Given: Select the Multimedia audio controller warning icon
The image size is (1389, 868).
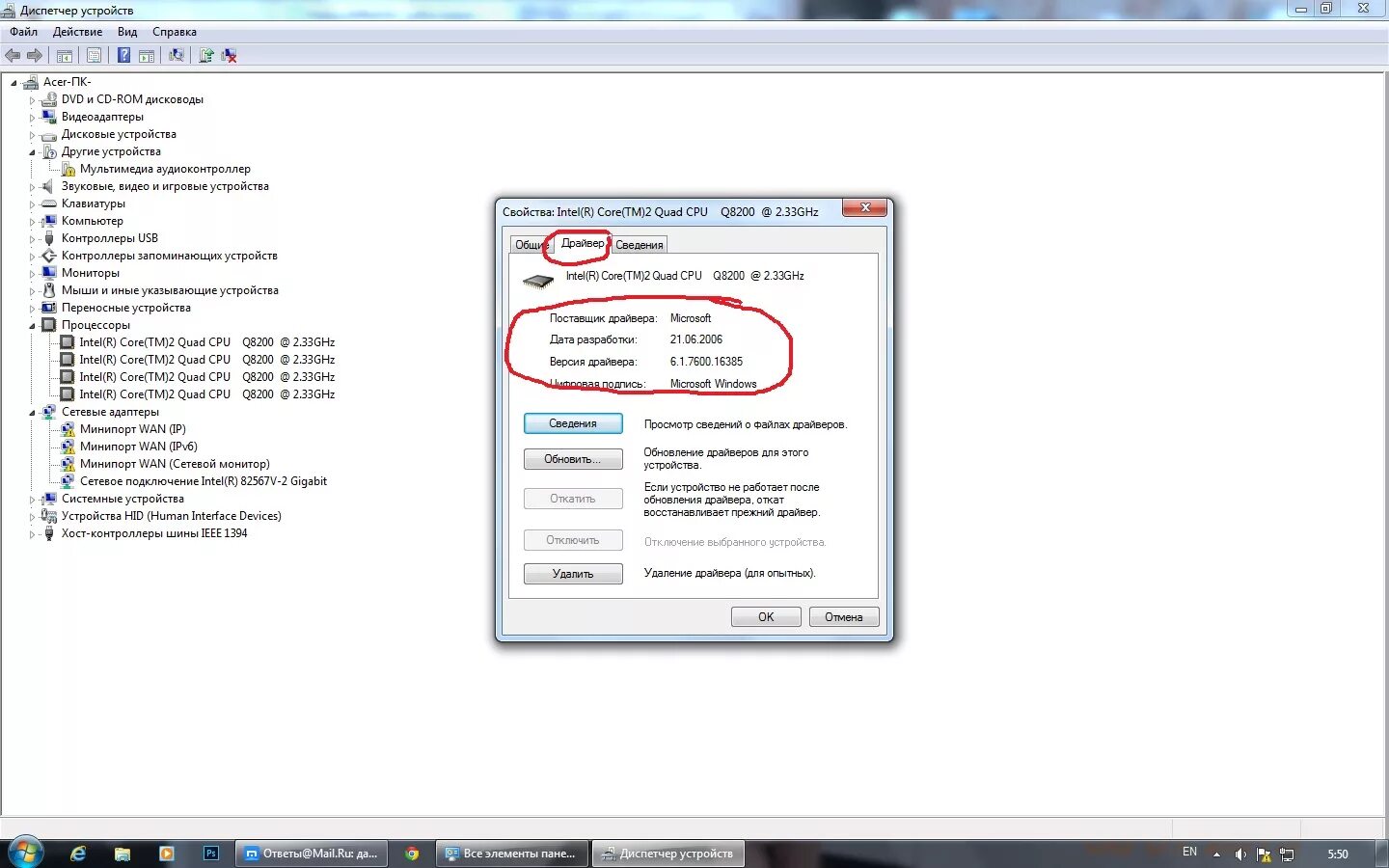Looking at the screenshot, I should [x=68, y=170].
